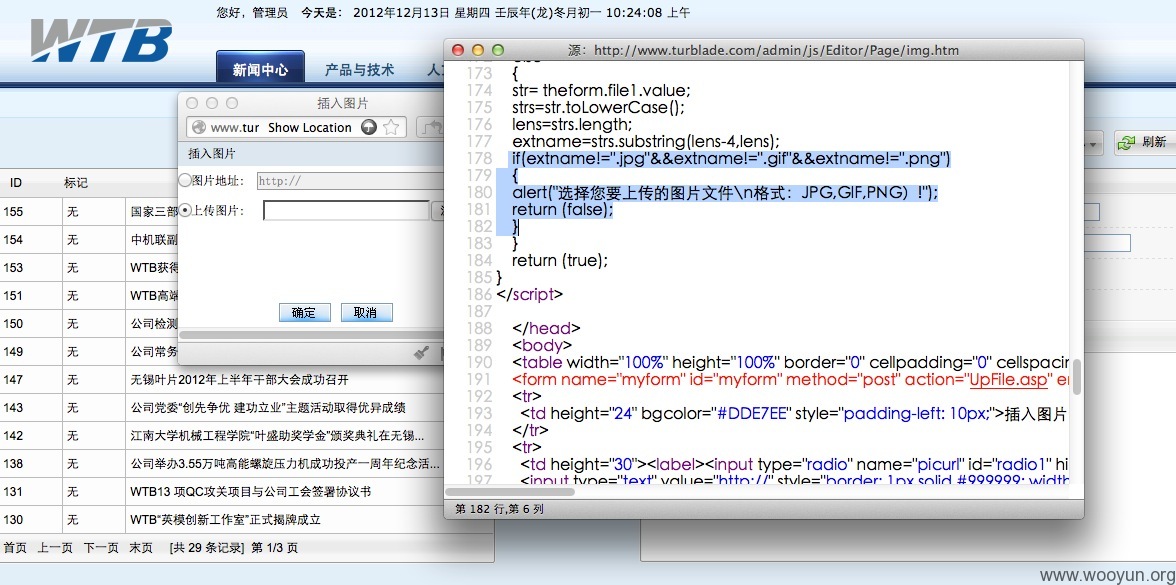This screenshot has width=1176, height=585.
Task: Click ID cell 151
Action: click(x=14, y=296)
